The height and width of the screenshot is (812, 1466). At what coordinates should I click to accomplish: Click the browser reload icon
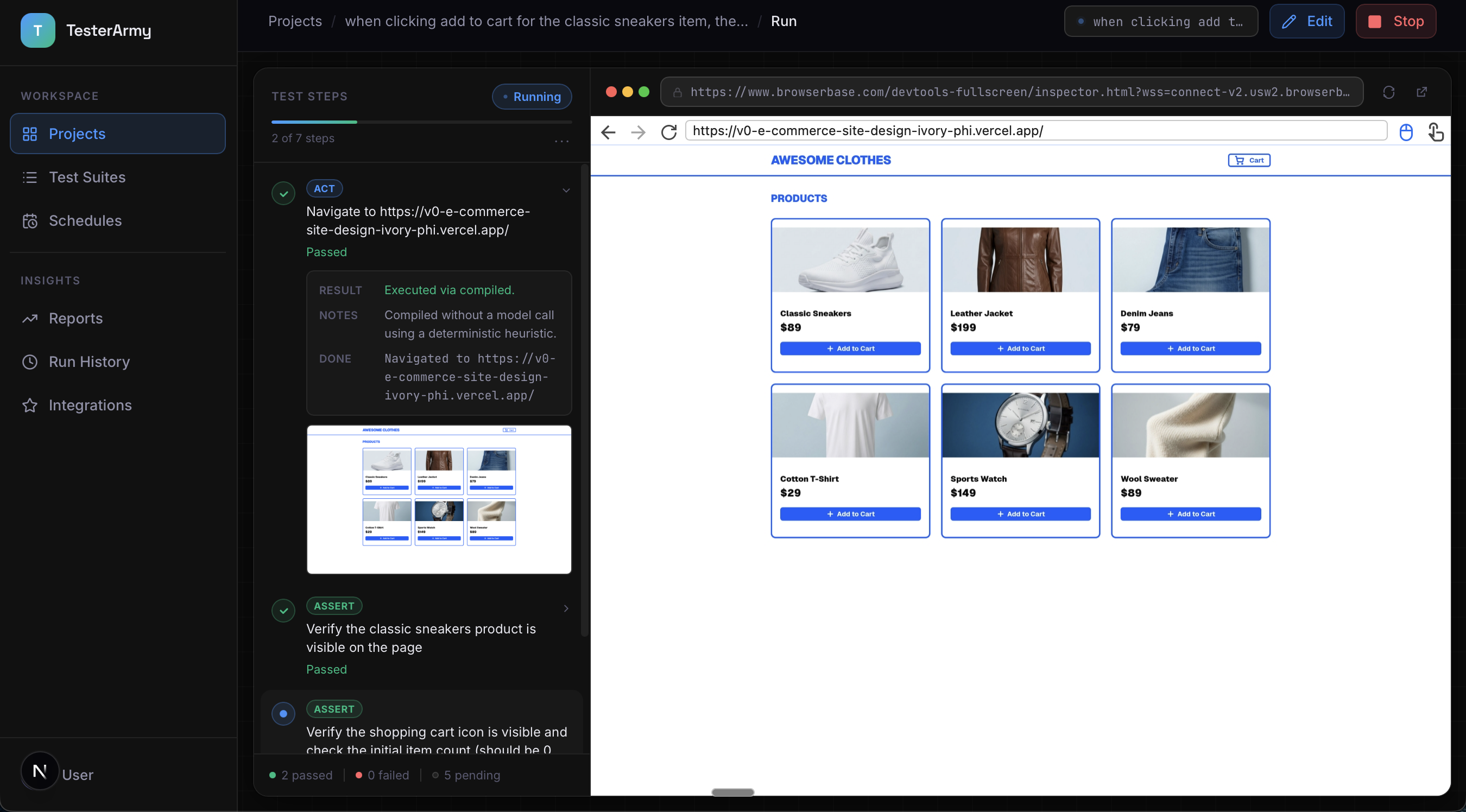coord(669,132)
